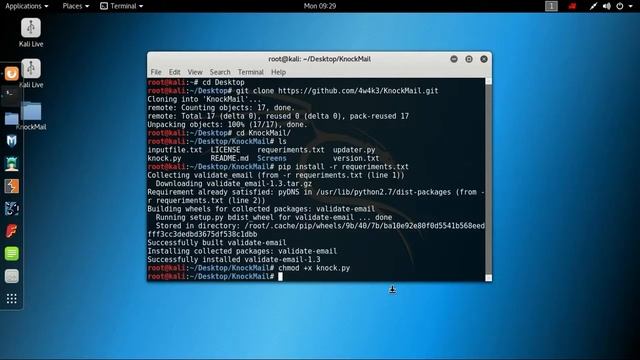Open the power menu icon
This screenshot has width=640, height=360.
620,6
